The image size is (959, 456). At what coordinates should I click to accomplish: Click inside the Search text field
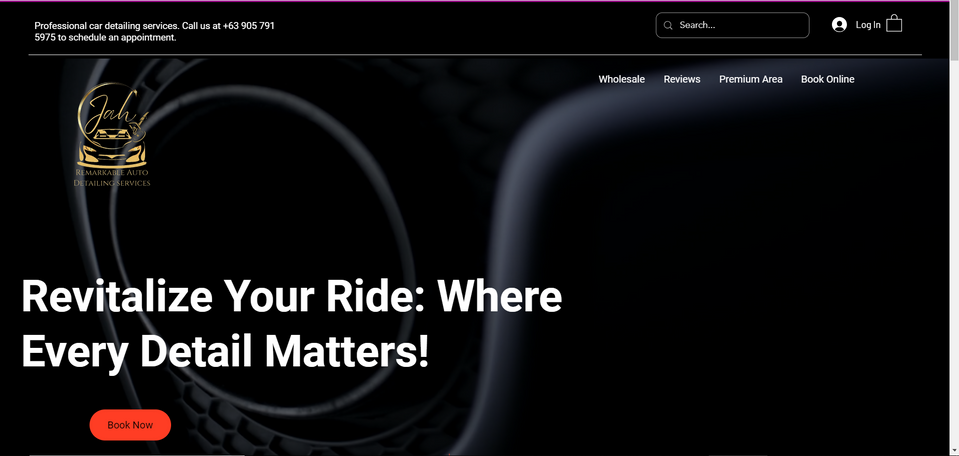tap(732, 25)
